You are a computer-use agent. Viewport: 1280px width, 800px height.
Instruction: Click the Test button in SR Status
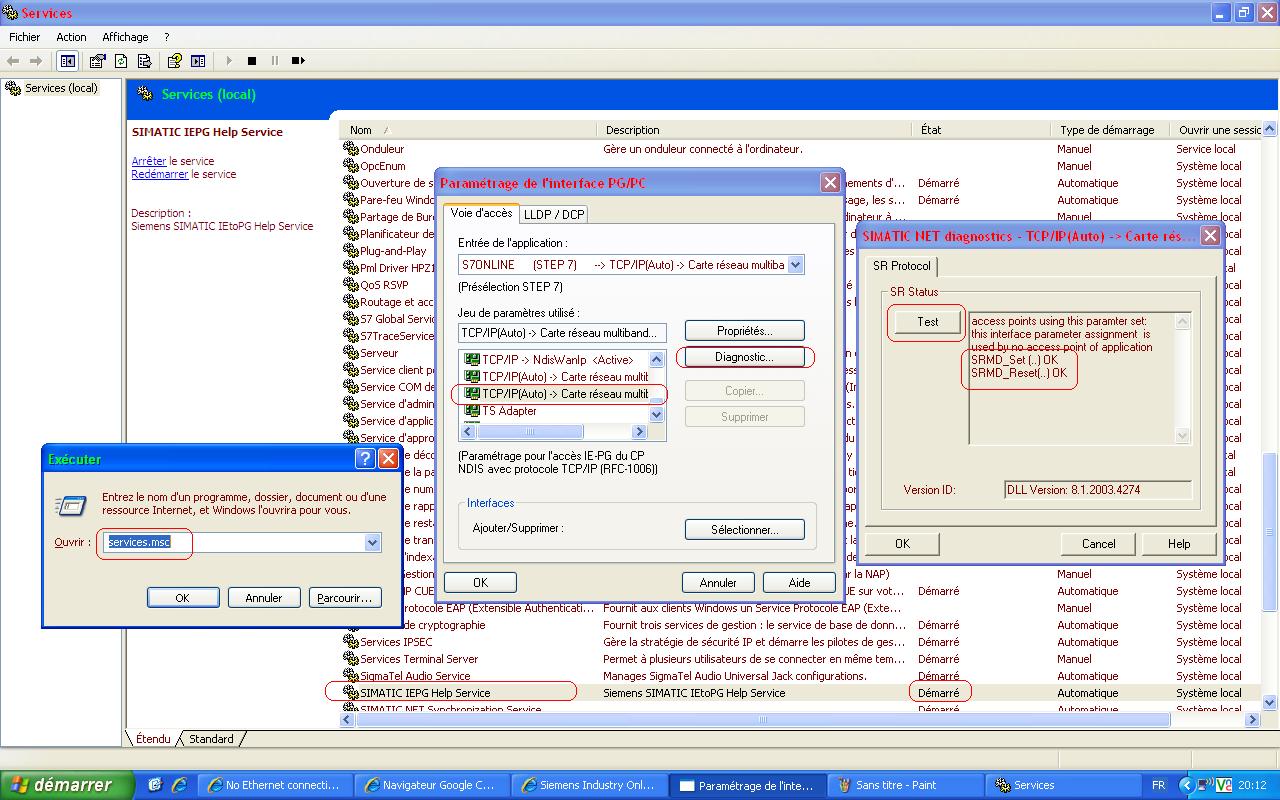928,322
